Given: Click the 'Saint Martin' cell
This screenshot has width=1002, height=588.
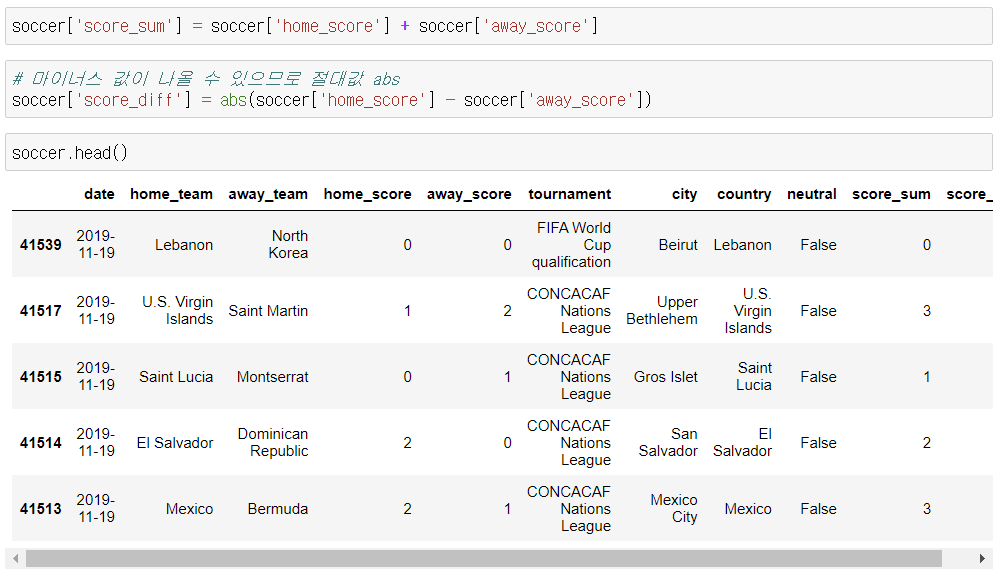Looking at the screenshot, I should 268,311.
